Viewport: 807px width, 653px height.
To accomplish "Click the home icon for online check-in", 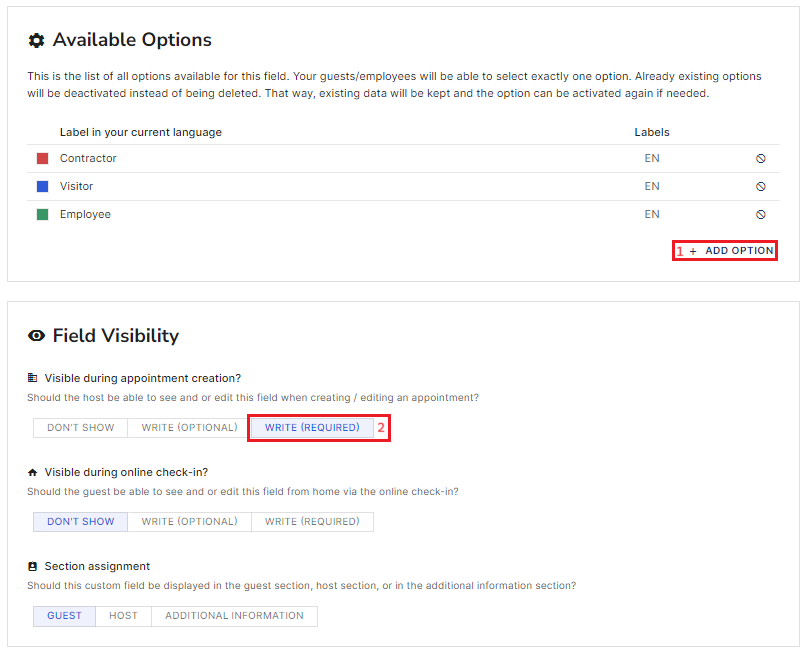I will (32, 472).
